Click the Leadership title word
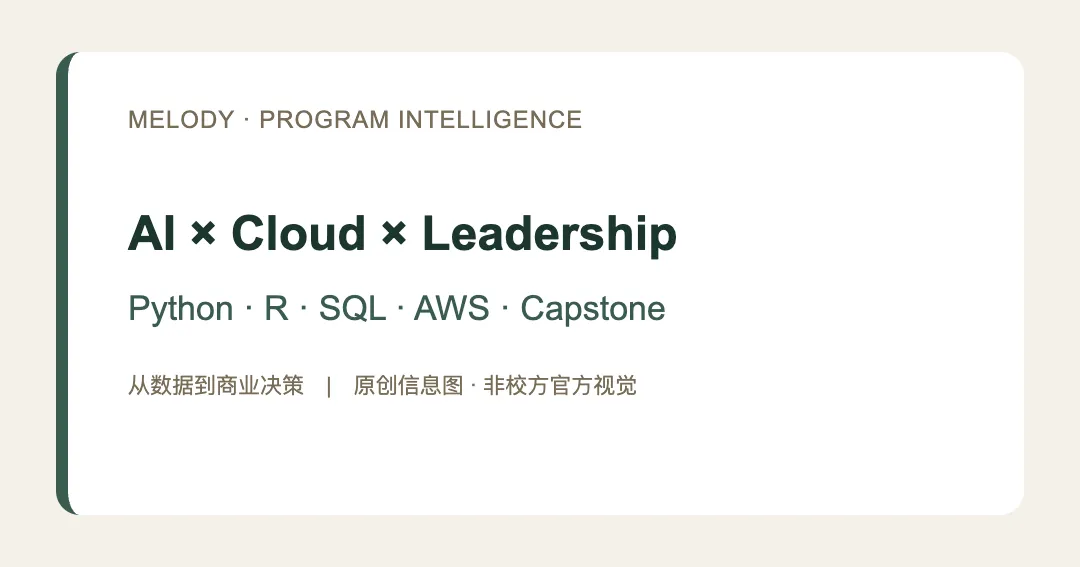The height and width of the screenshot is (567, 1080). (x=550, y=235)
